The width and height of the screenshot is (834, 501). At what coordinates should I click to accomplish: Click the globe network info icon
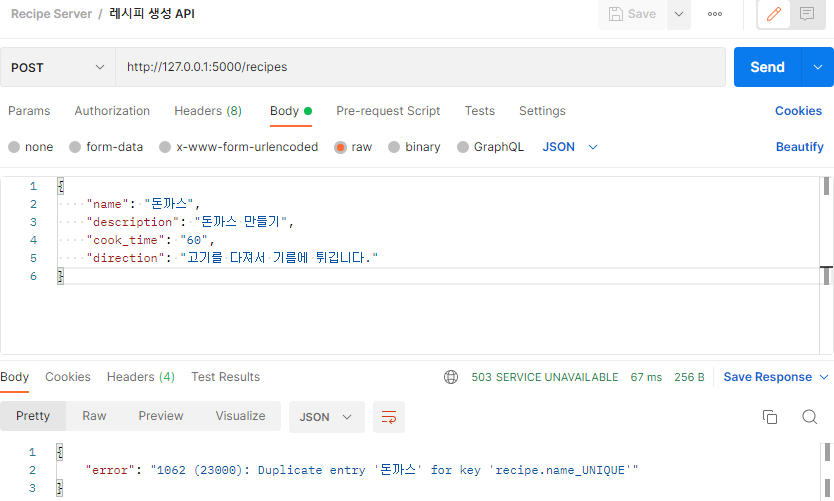451,377
